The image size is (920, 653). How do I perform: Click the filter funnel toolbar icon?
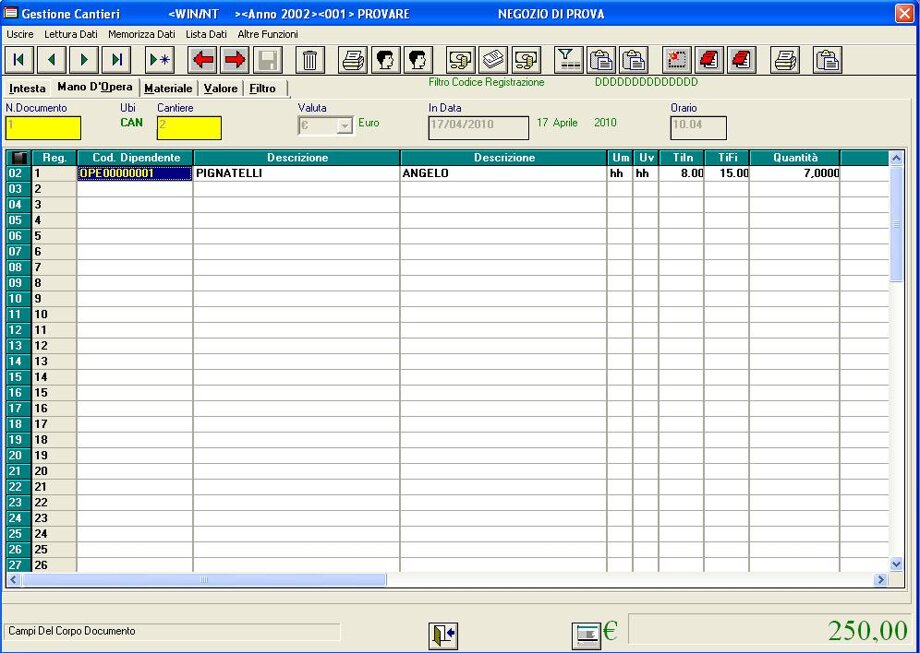[x=568, y=60]
